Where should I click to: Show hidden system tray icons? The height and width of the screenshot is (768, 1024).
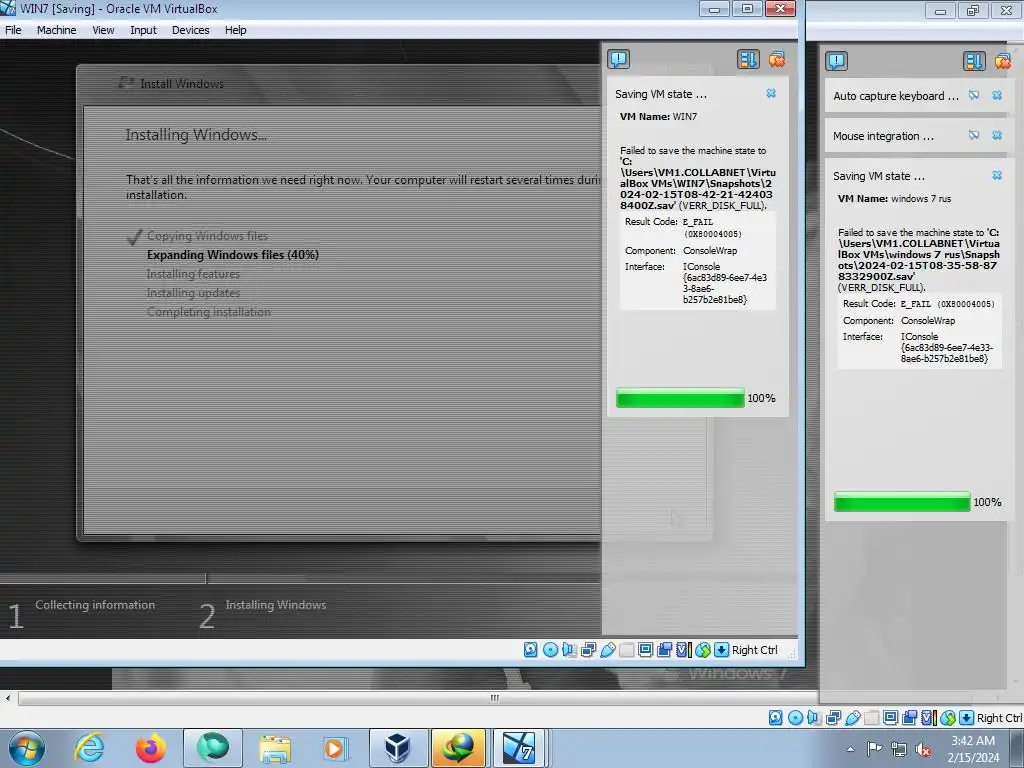850,749
